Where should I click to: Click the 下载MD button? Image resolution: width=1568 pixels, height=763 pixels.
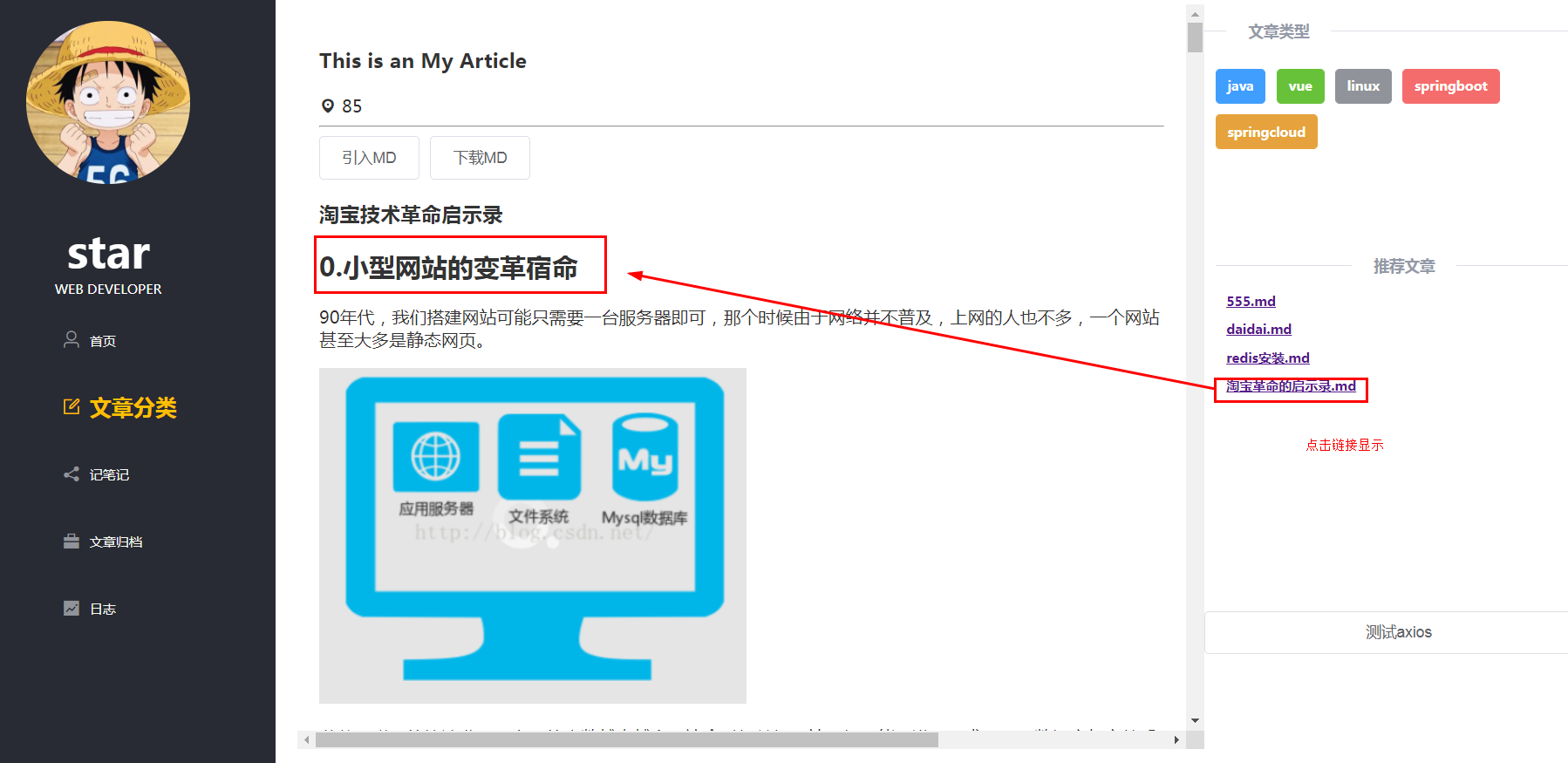480,158
